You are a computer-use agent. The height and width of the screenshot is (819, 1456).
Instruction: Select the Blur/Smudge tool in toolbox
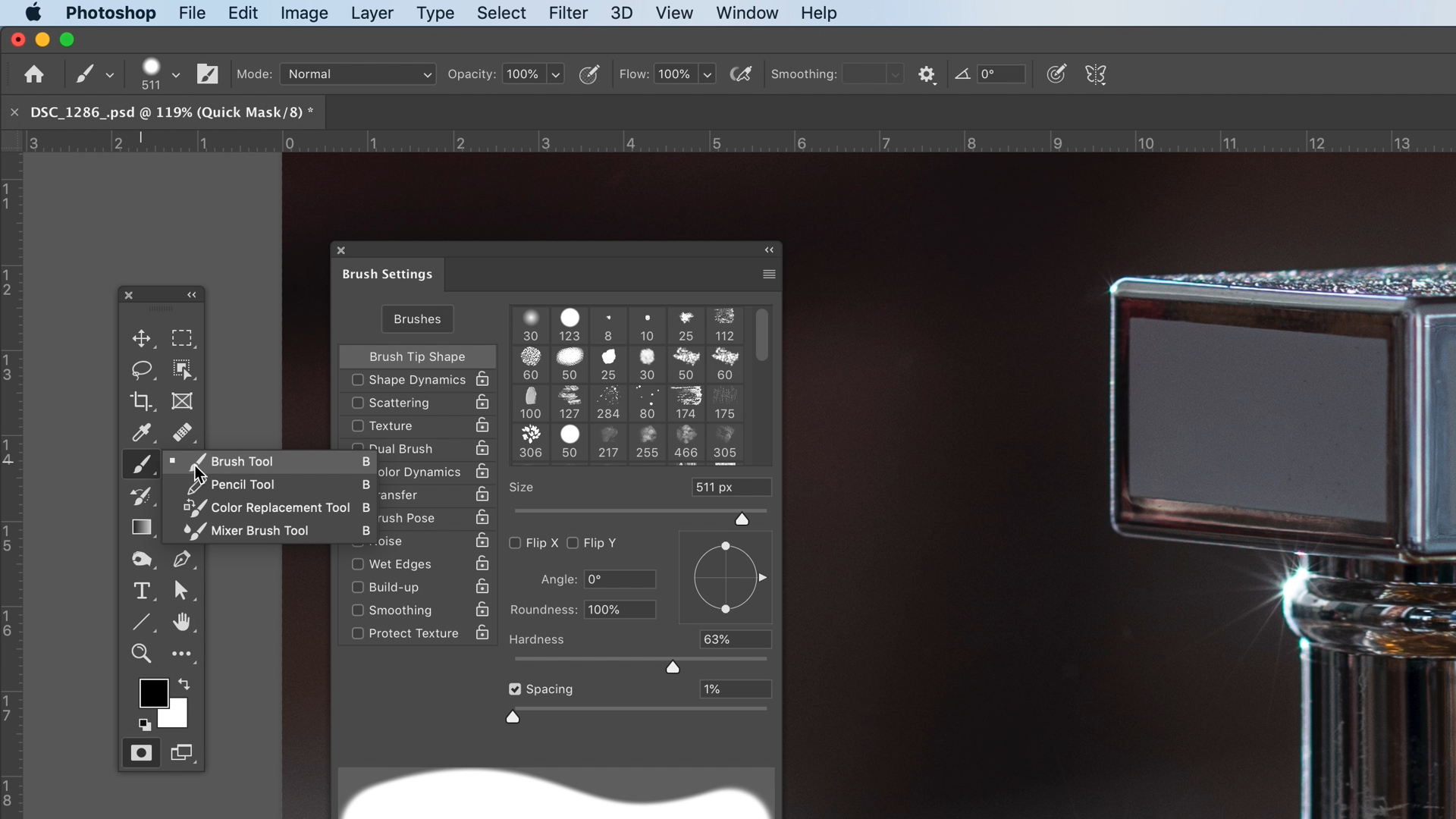coord(141,559)
